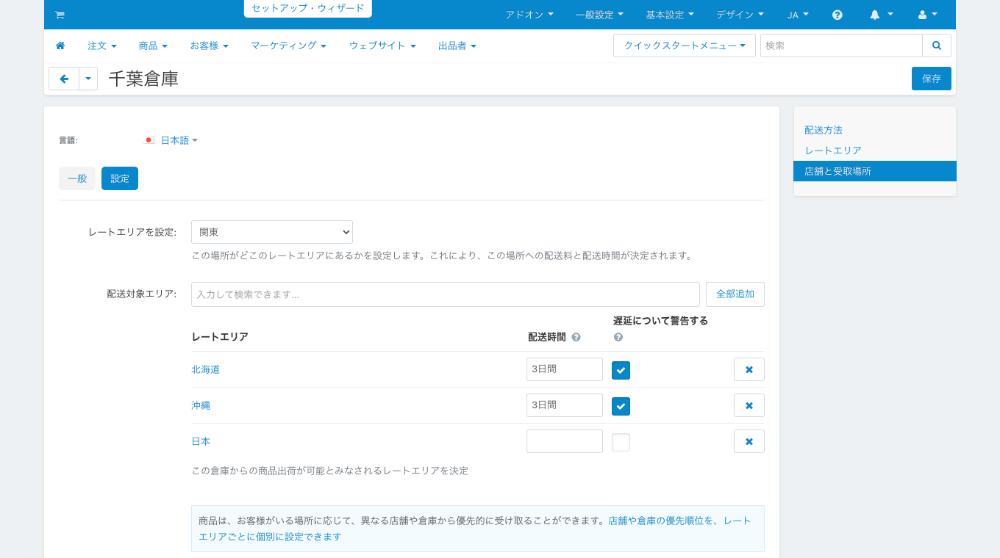The width and height of the screenshot is (1000, 558).
Task: Switch to the 設定 tab
Action: 120,179
